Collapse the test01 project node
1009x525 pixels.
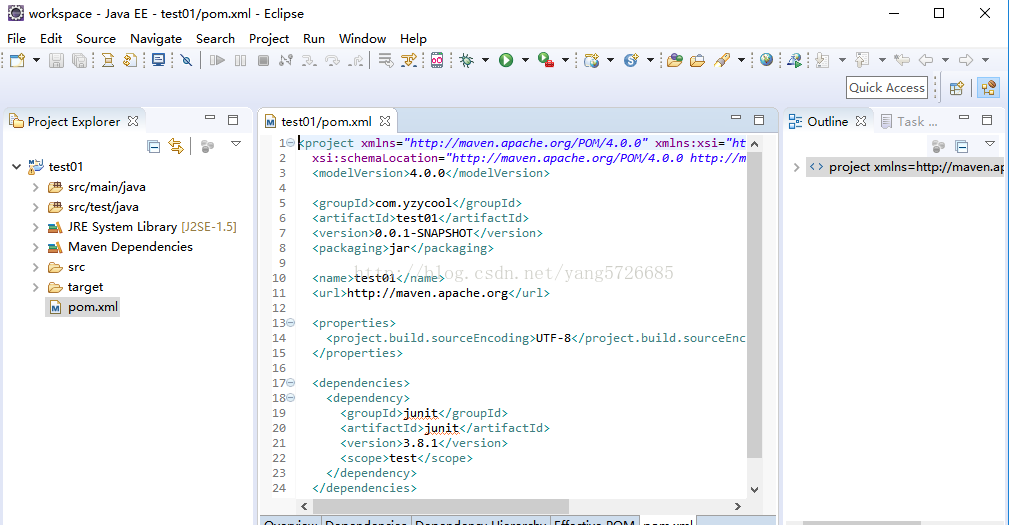click(16, 167)
